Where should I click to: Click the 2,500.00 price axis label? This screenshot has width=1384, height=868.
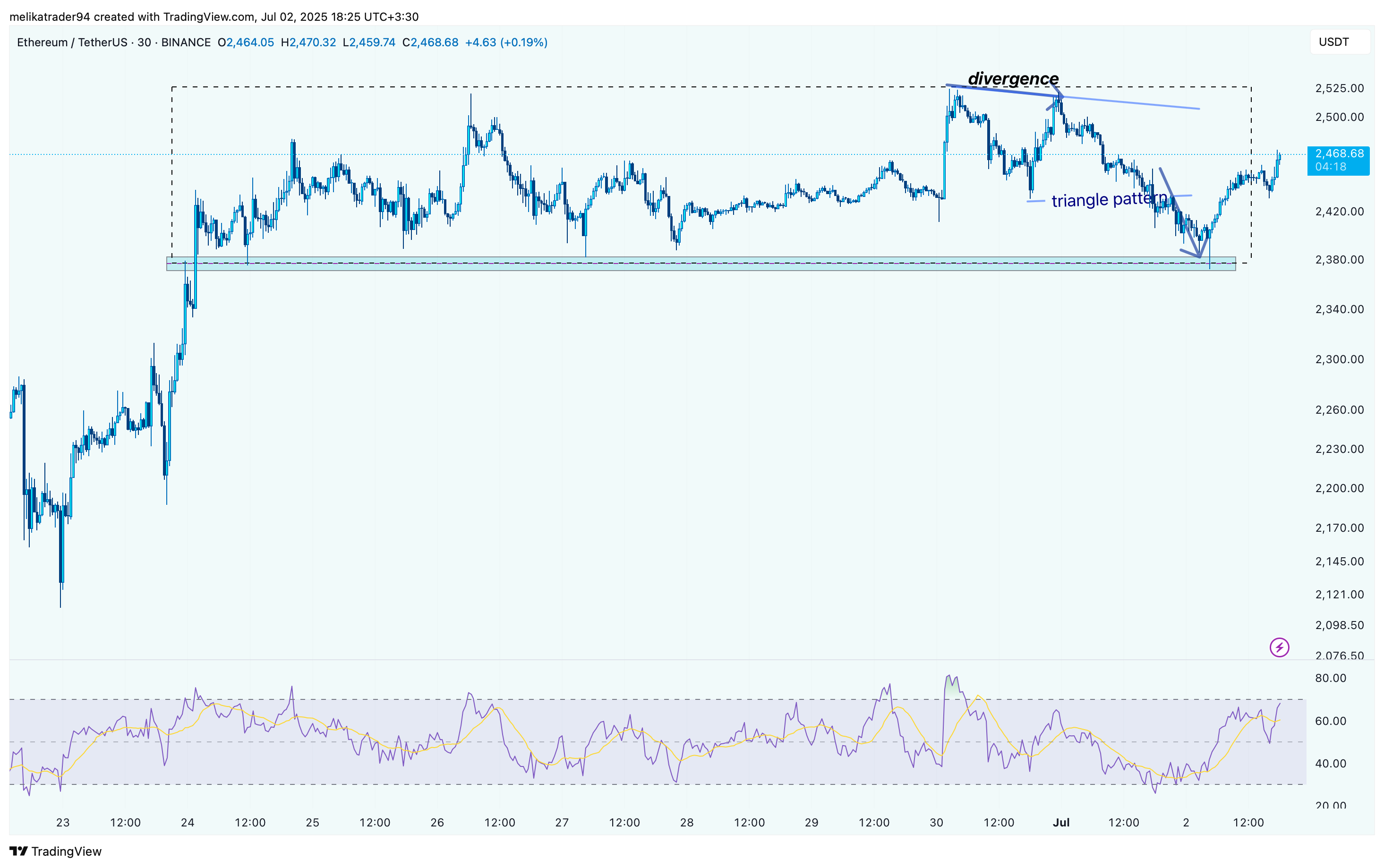pos(1339,117)
